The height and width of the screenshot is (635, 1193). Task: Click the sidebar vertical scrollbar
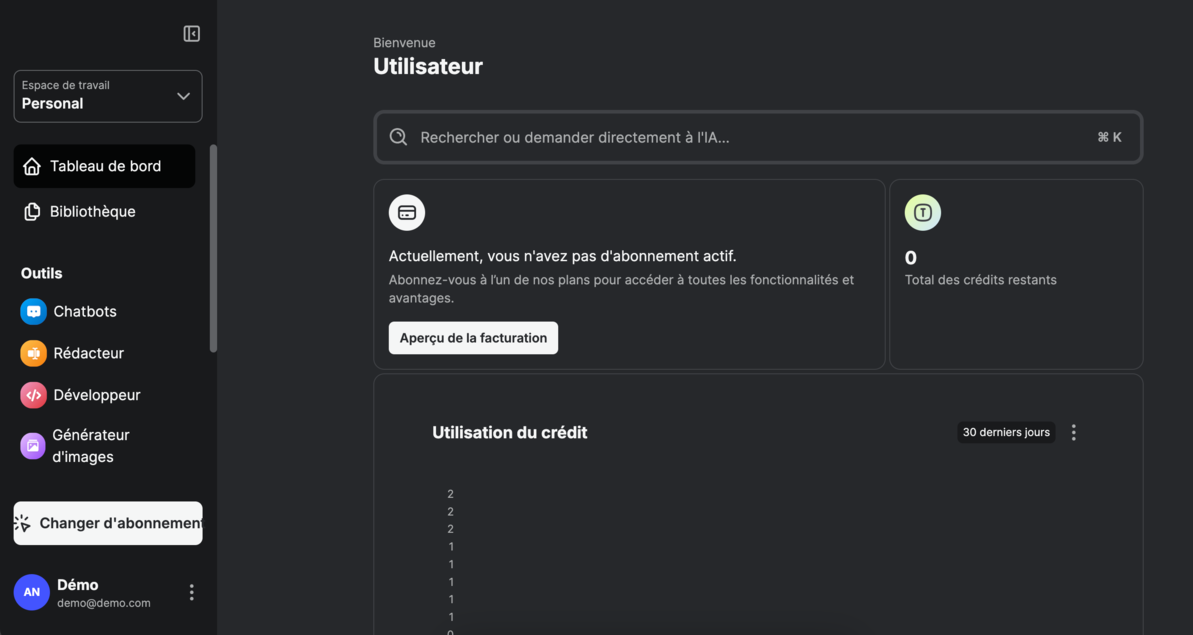213,248
